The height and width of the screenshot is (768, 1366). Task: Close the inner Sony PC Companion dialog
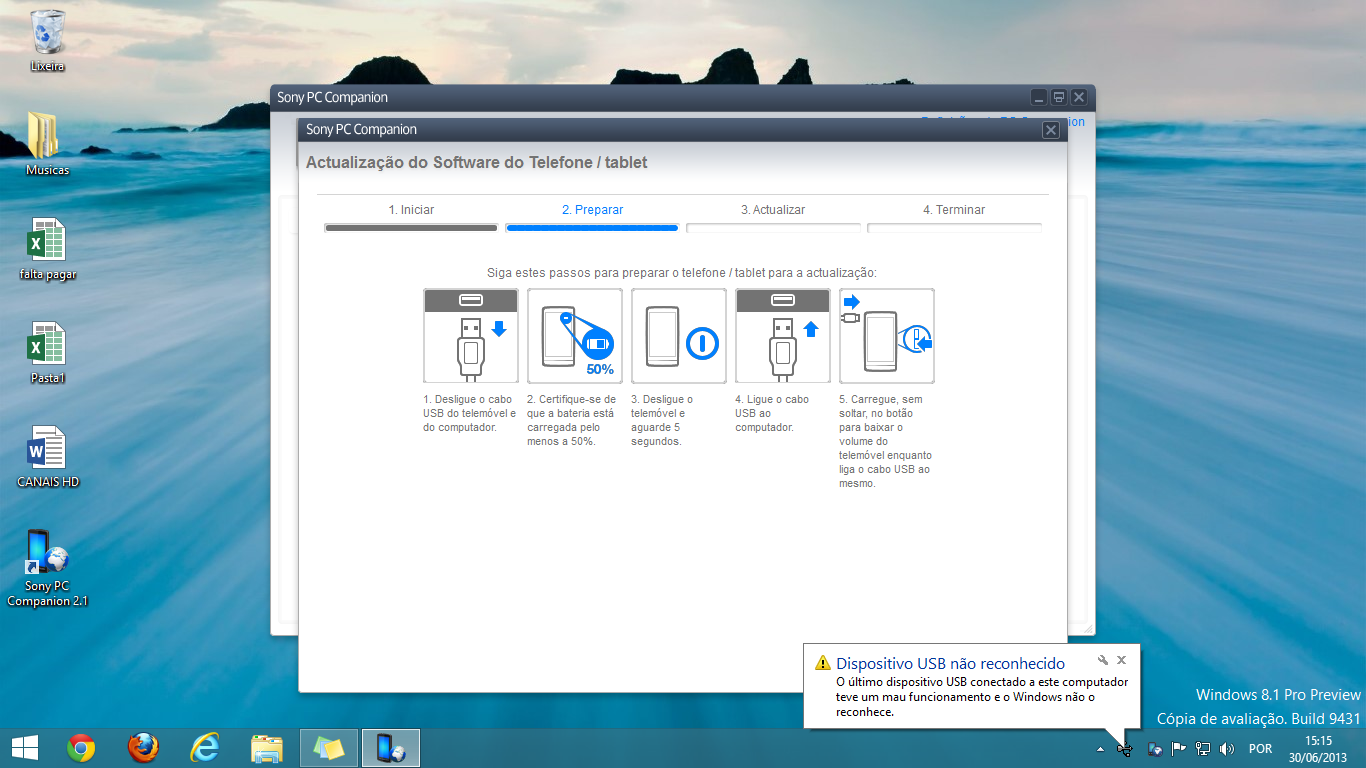pos(1050,130)
